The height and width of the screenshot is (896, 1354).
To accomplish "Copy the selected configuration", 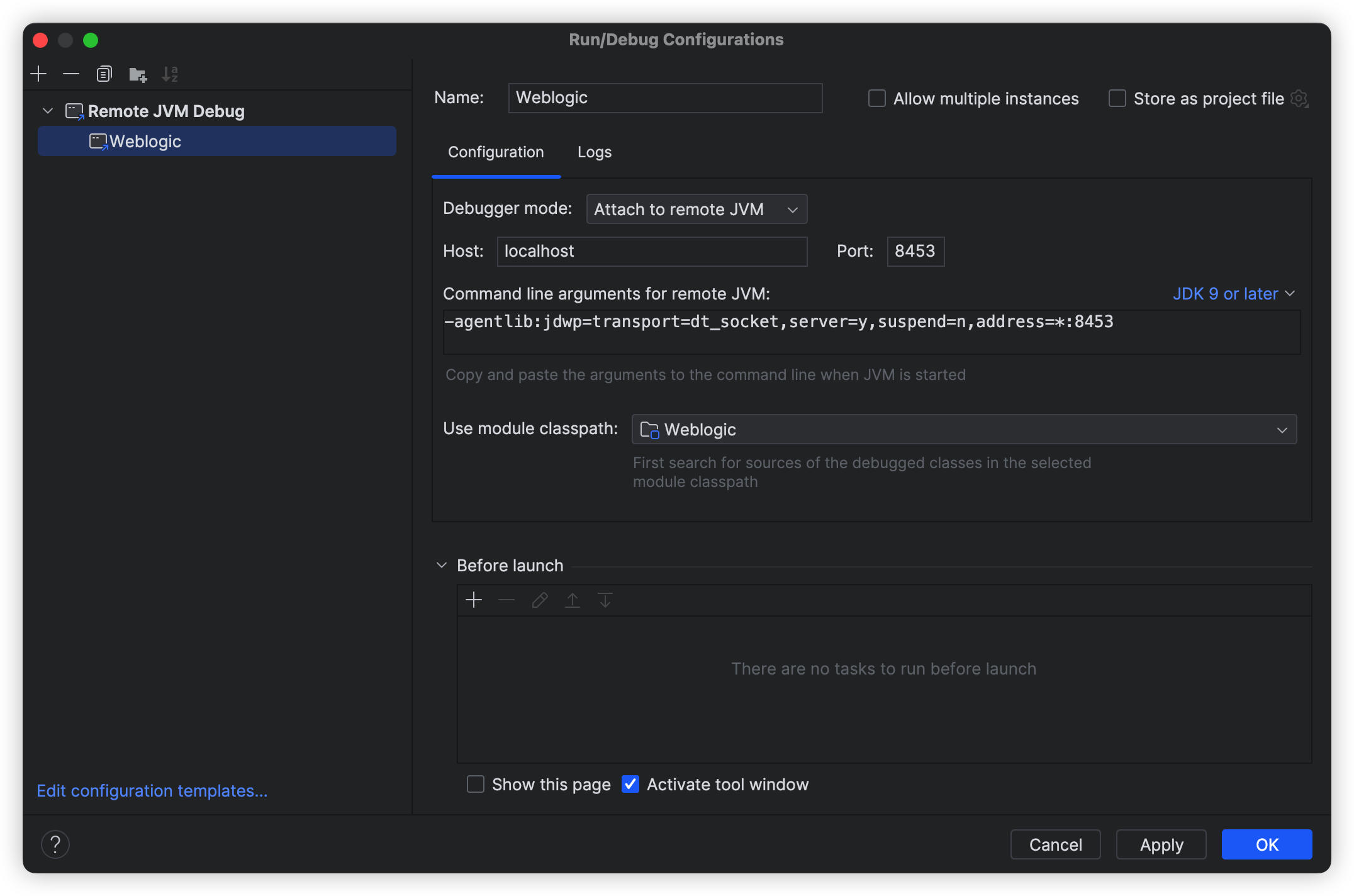I will 104,74.
